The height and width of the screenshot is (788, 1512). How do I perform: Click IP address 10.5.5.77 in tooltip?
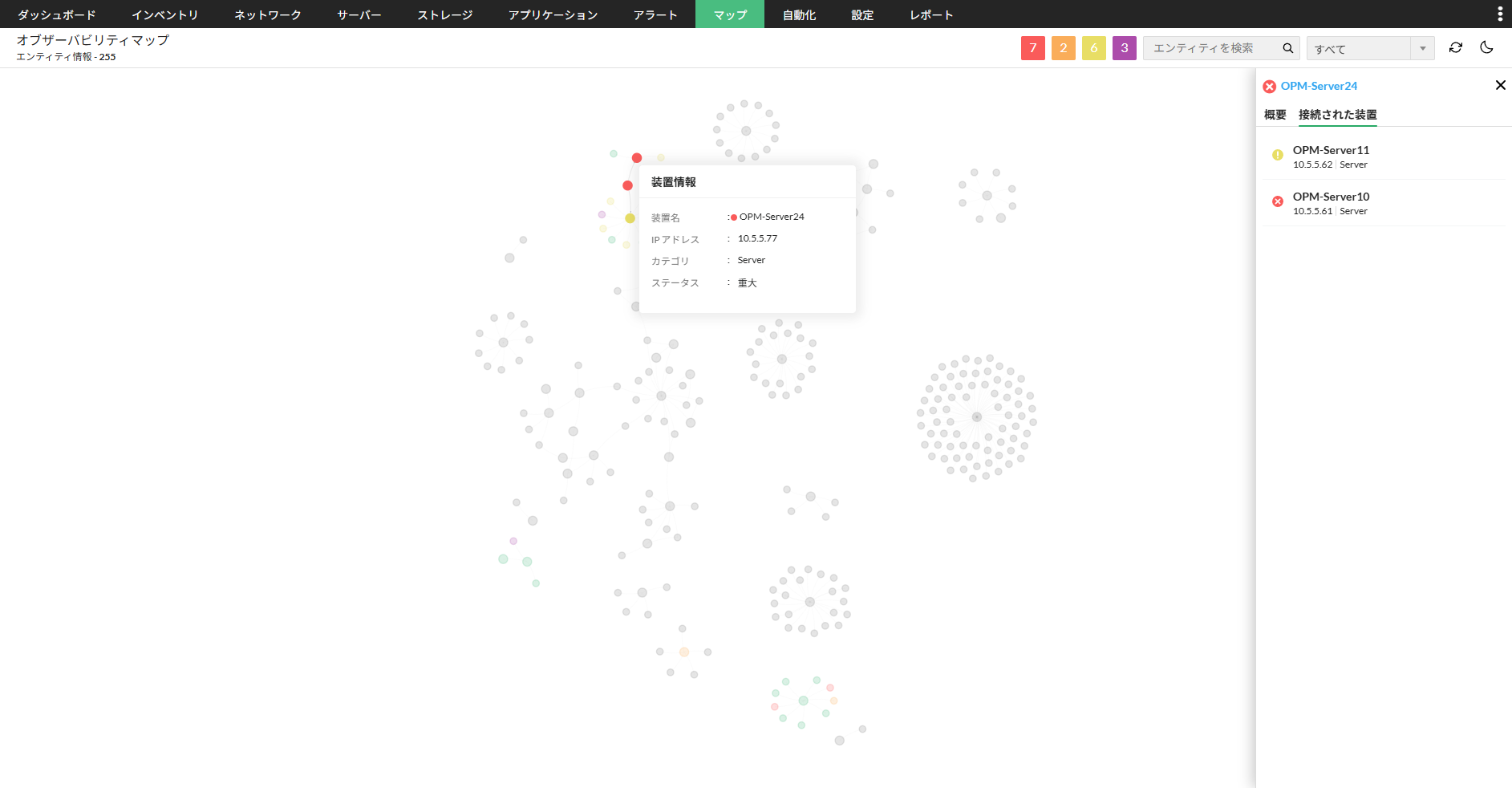click(x=757, y=238)
